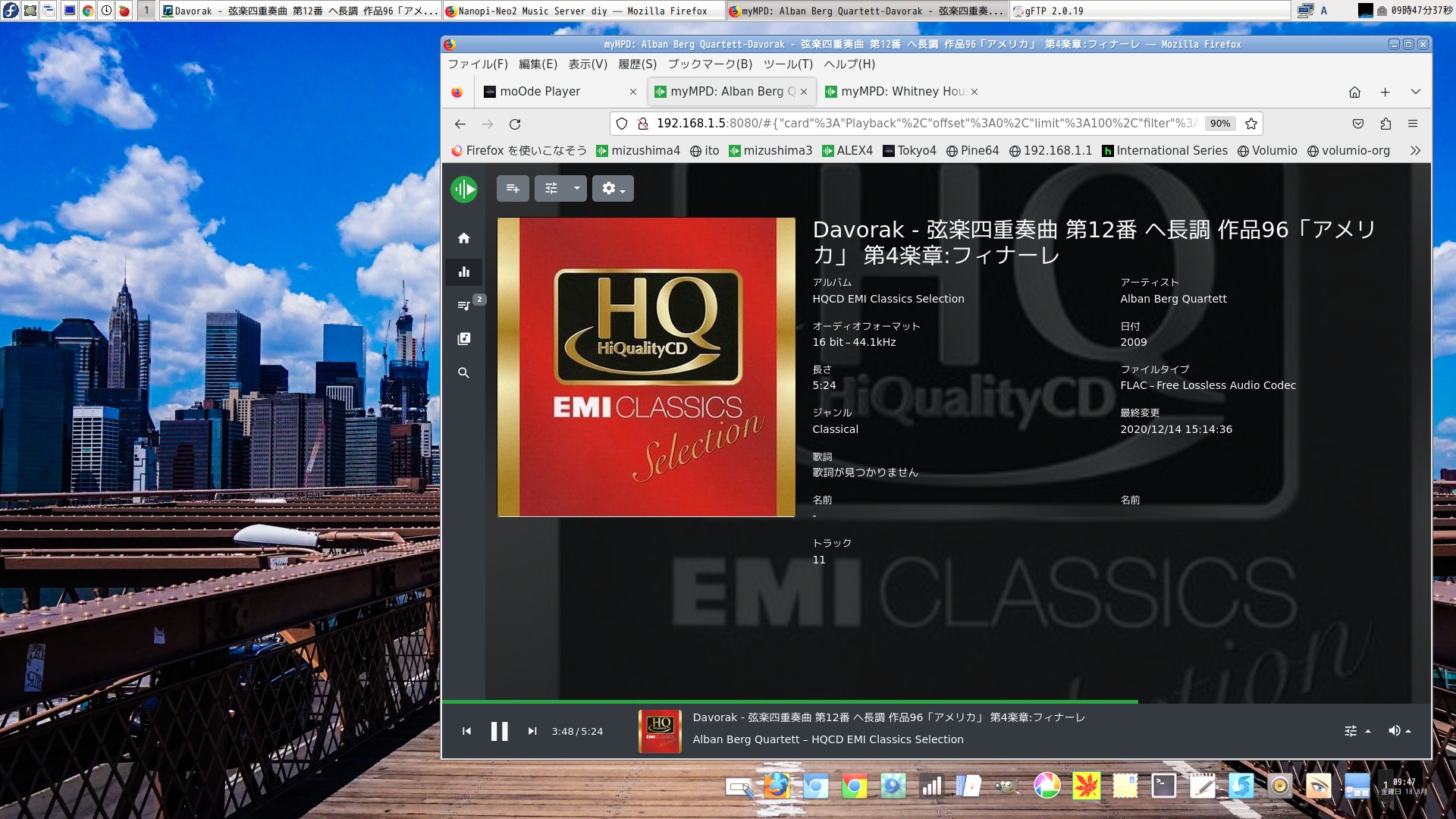This screenshot has width=1456, height=819.
Task: Open the myMPD home view
Action: tap(463, 237)
